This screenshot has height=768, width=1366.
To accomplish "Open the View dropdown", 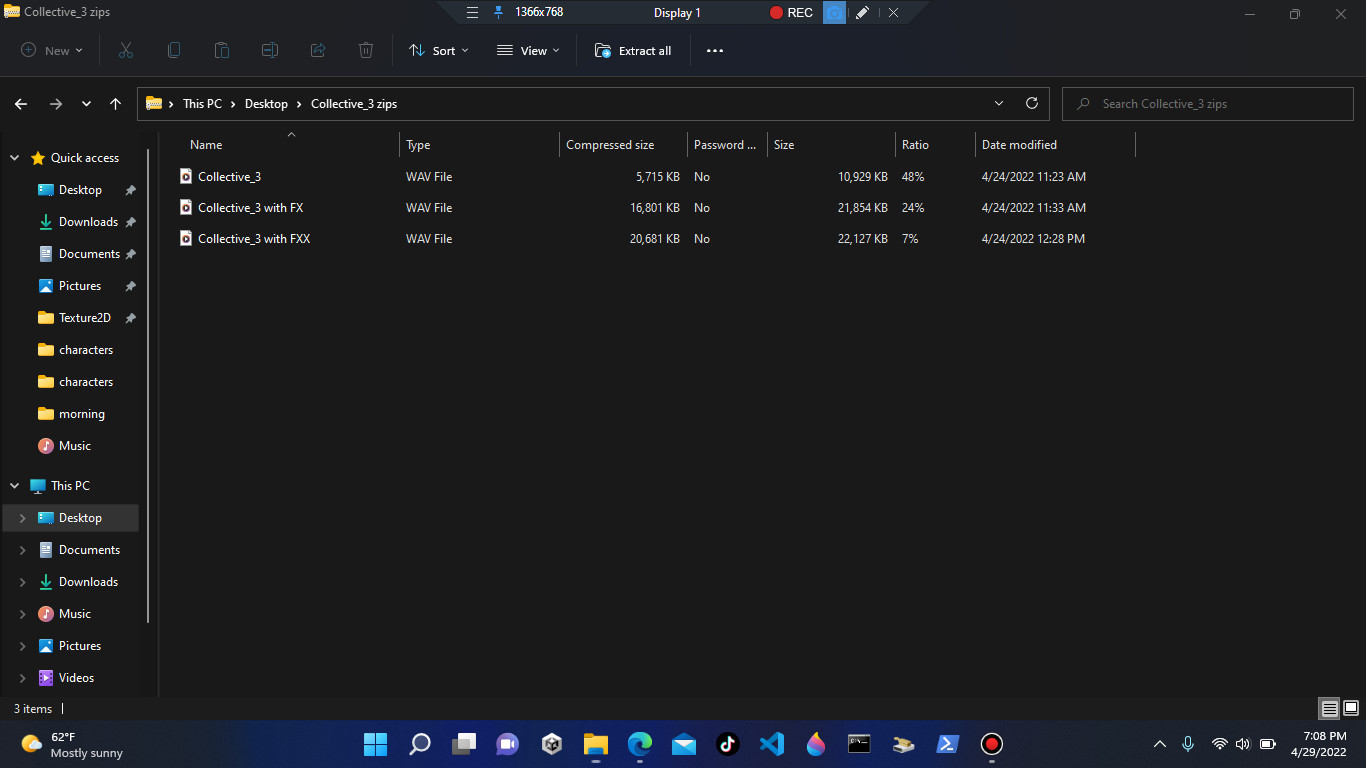I will [527, 50].
